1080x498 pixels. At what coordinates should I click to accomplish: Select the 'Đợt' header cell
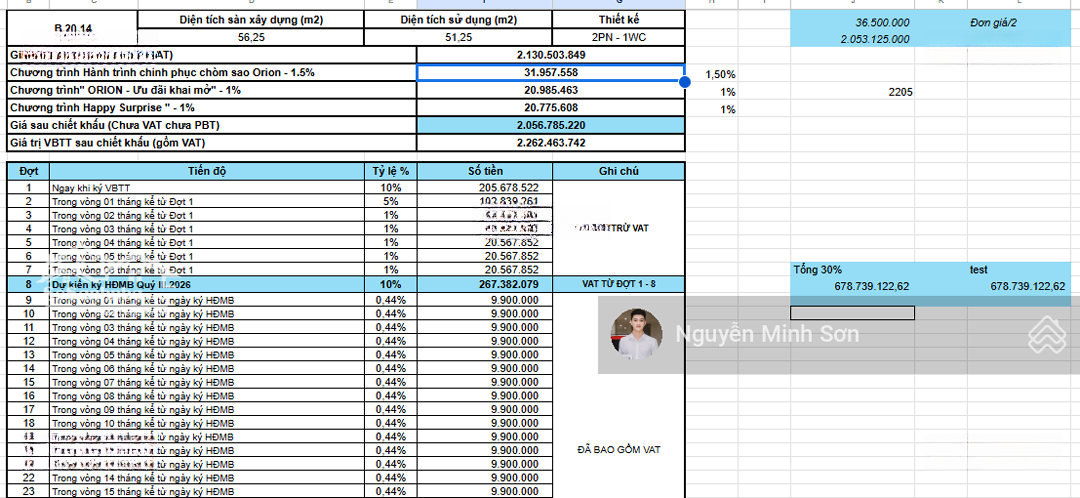(28, 171)
